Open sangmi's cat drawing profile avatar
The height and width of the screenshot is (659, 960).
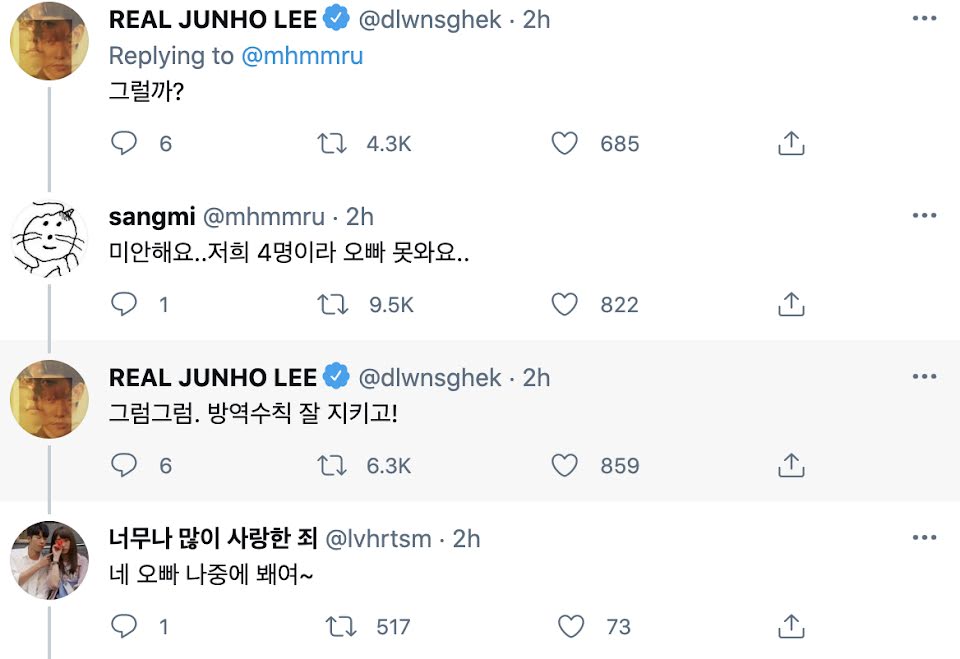point(48,239)
